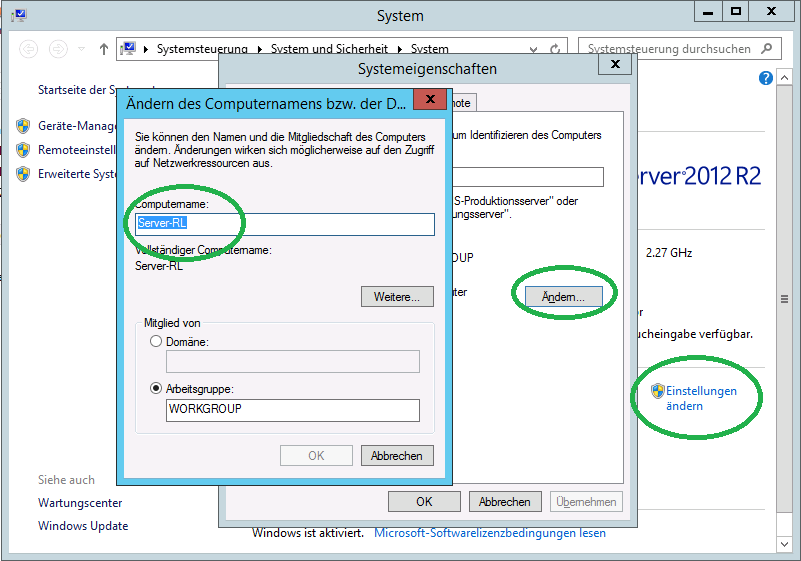The height and width of the screenshot is (561, 801).
Task: Click the Computername text field
Action: point(285,224)
